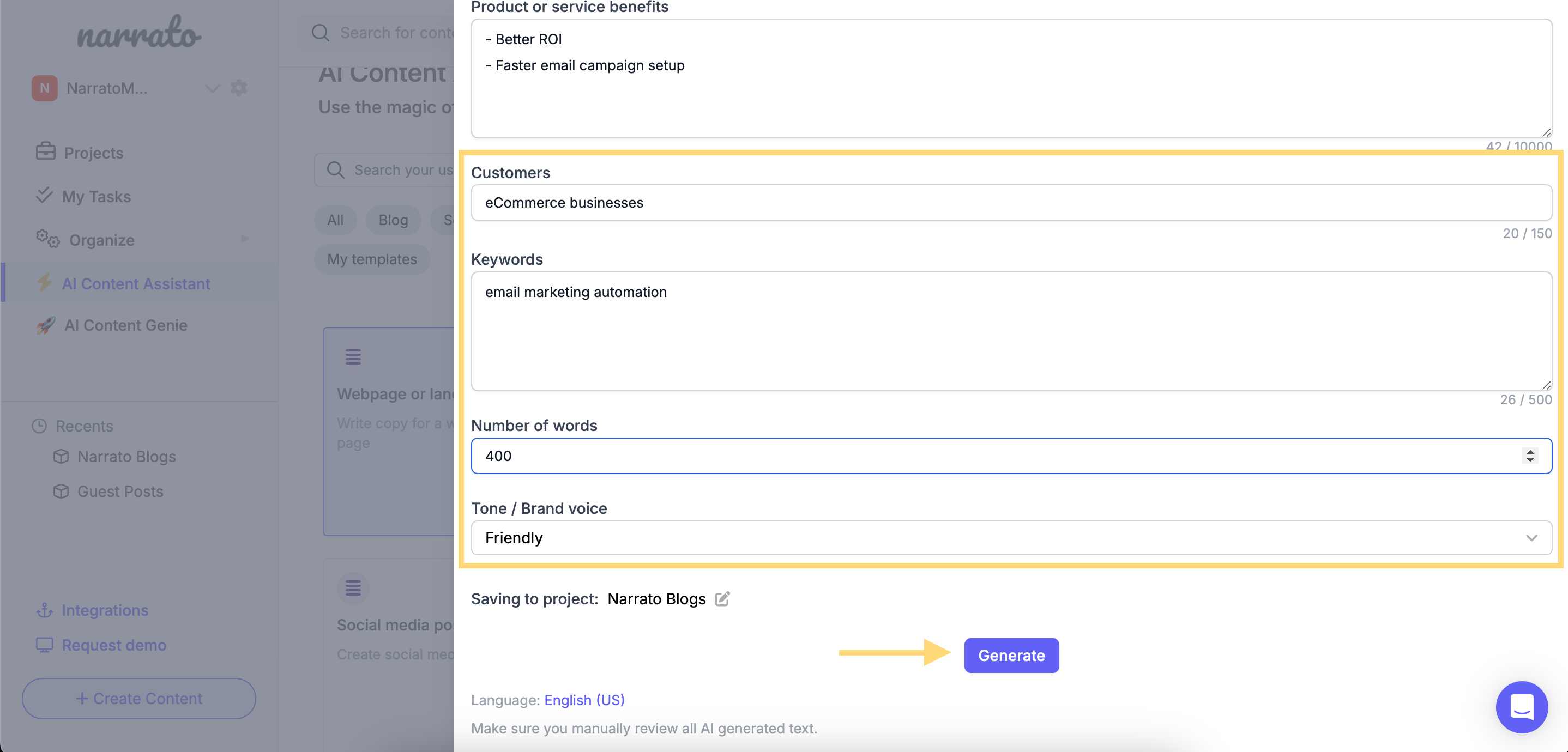Click the Request demo monitor icon
This screenshot has width=1568, height=752.
(x=45, y=644)
